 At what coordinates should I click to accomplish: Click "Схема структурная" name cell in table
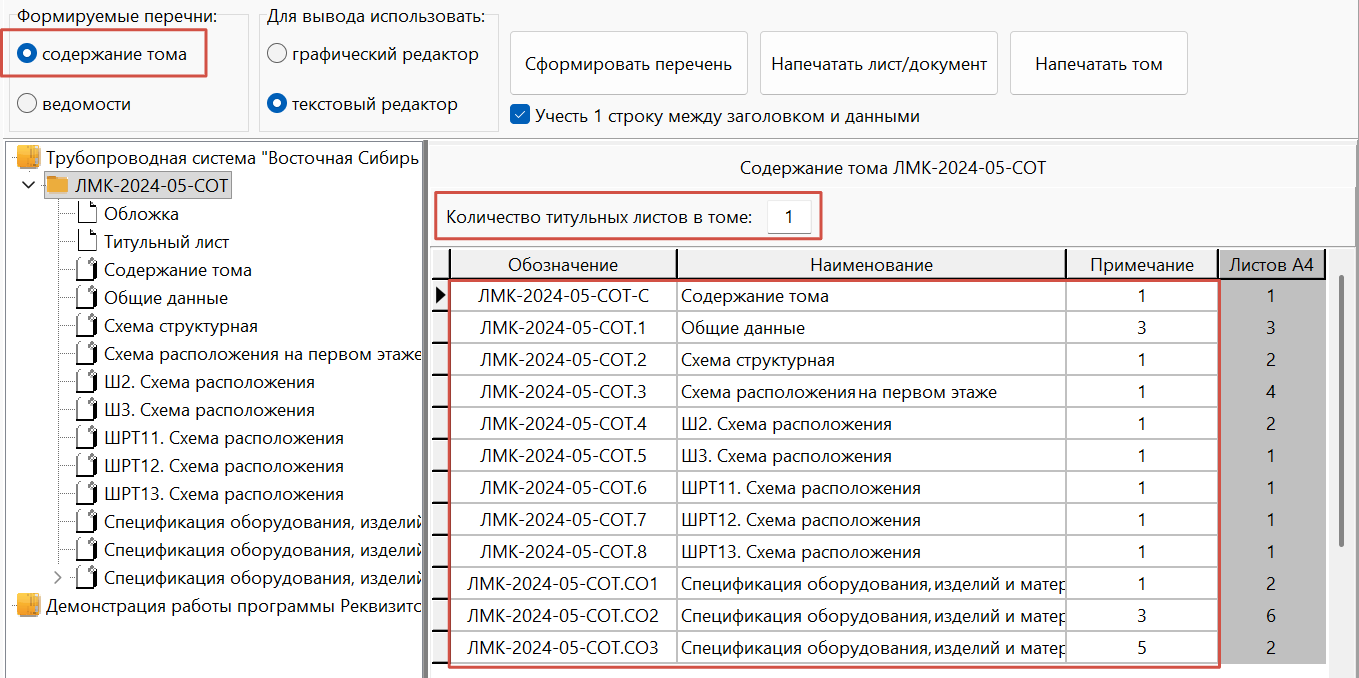871,360
